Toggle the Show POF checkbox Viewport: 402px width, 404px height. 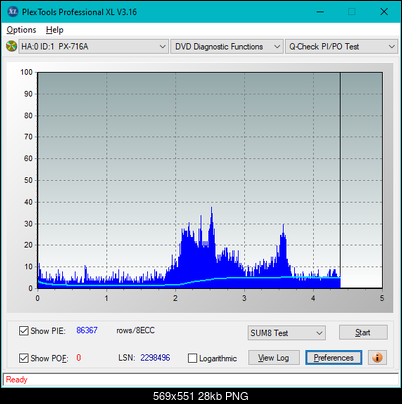tap(23, 358)
